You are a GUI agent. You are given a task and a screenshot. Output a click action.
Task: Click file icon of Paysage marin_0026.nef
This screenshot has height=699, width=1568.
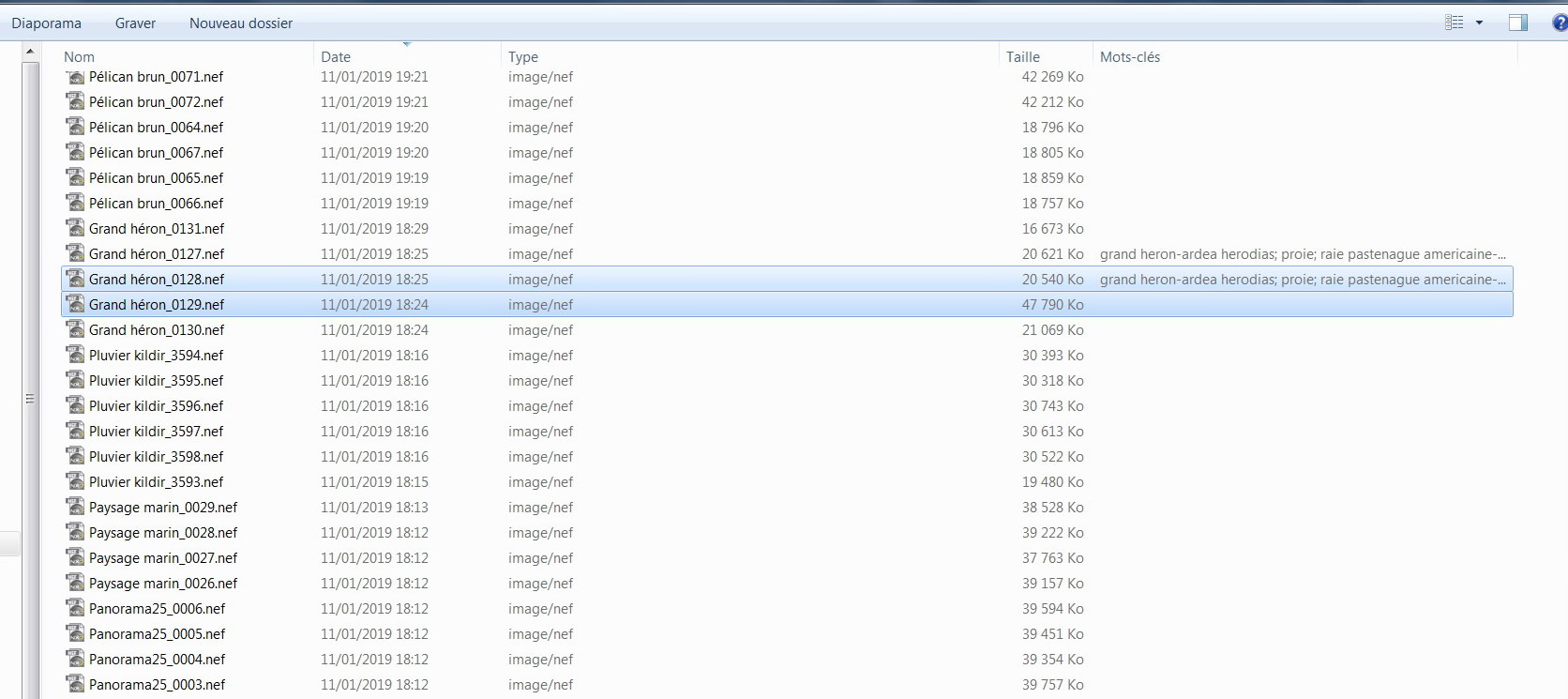[75, 583]
